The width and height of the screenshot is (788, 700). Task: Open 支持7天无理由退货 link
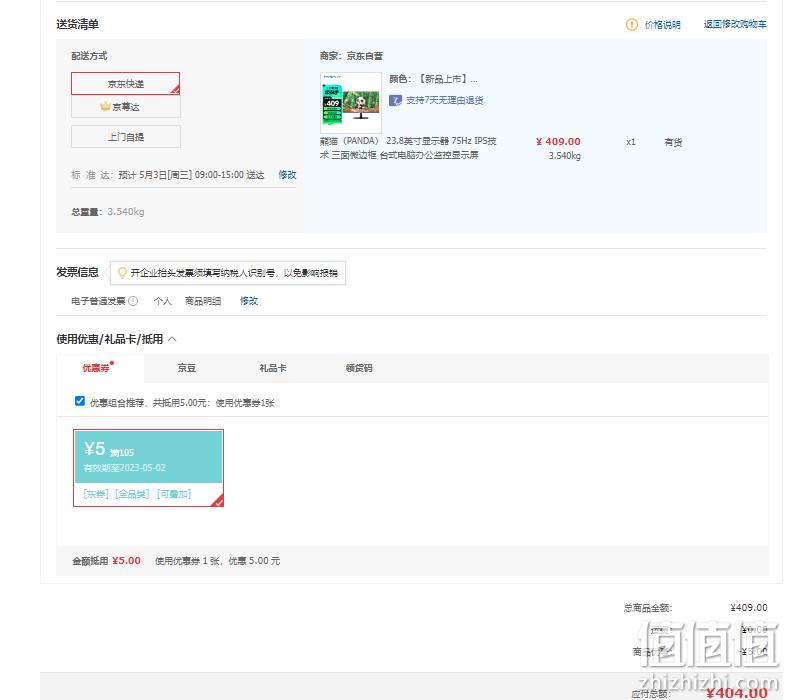[444, 100]
